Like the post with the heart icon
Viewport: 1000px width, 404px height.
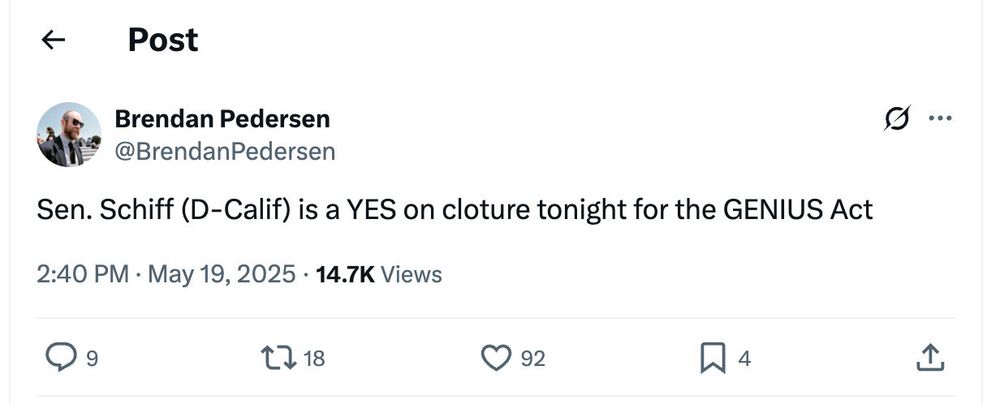pos(496,358)
